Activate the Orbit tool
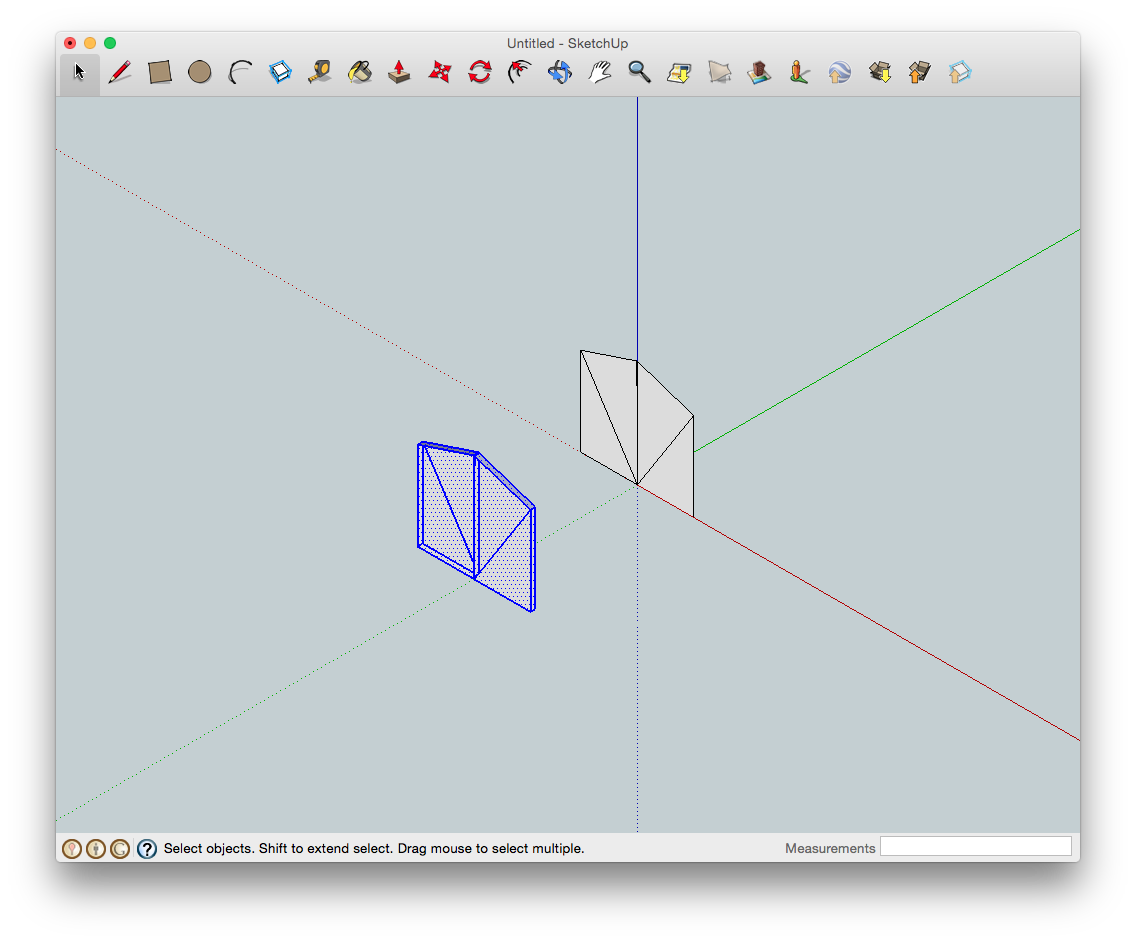Image resolution: width=1136 pixels, height=942 pixels. 559,72
